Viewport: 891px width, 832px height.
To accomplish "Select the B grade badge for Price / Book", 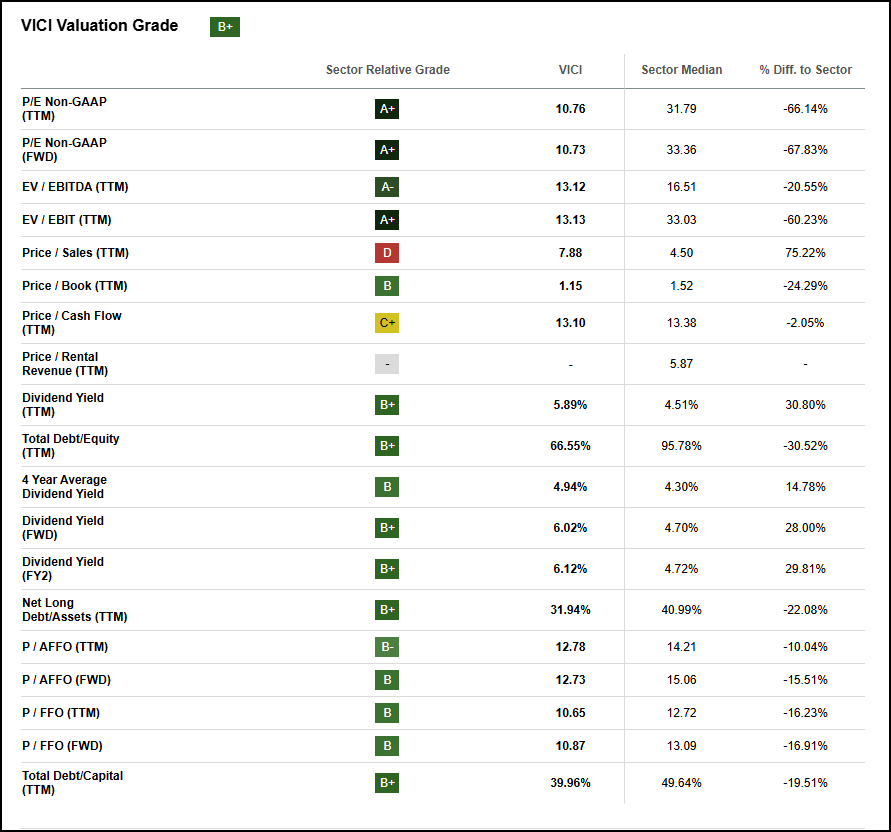I will click(x=387, y=286).
